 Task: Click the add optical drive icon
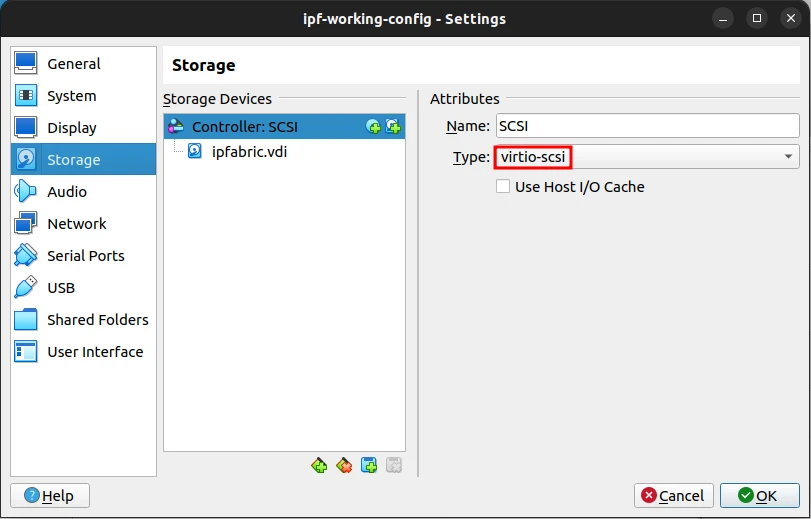373,127
